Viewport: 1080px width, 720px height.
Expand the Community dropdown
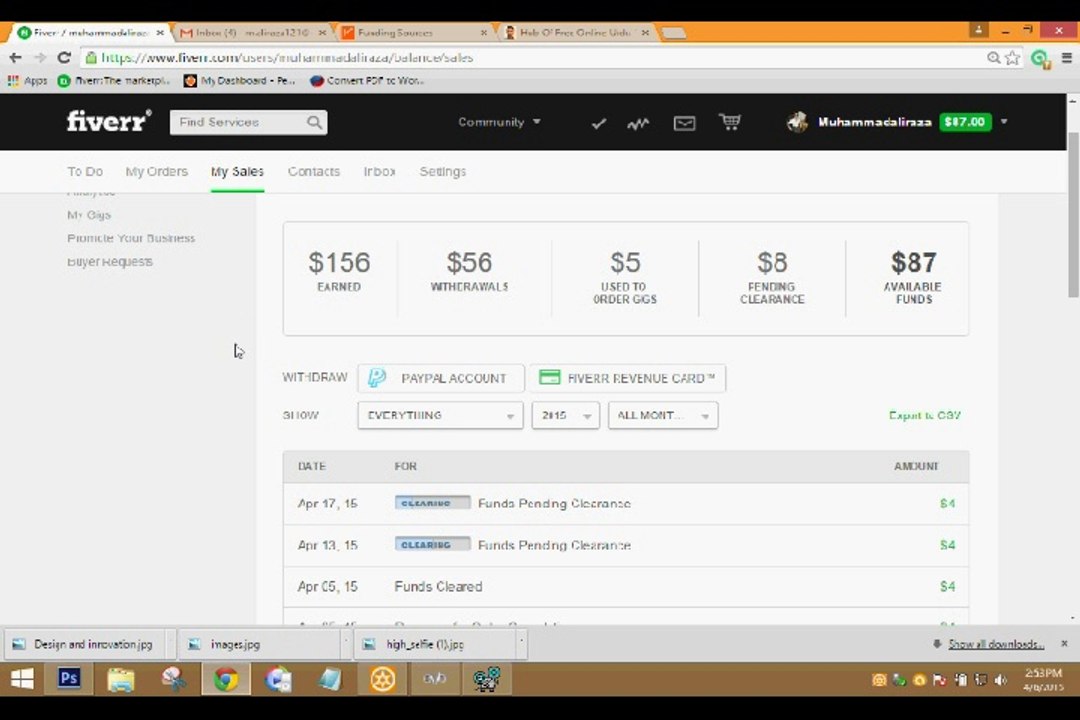pos(499,122)
